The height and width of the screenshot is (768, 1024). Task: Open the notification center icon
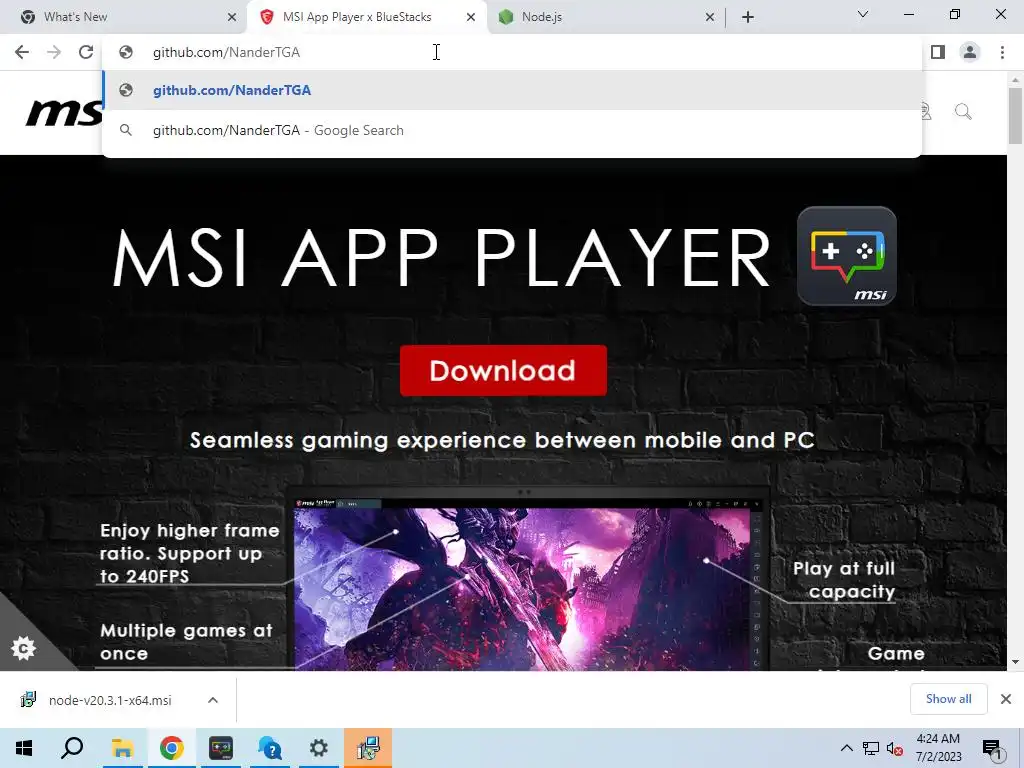pyautogui.click(x=992, y=748)
